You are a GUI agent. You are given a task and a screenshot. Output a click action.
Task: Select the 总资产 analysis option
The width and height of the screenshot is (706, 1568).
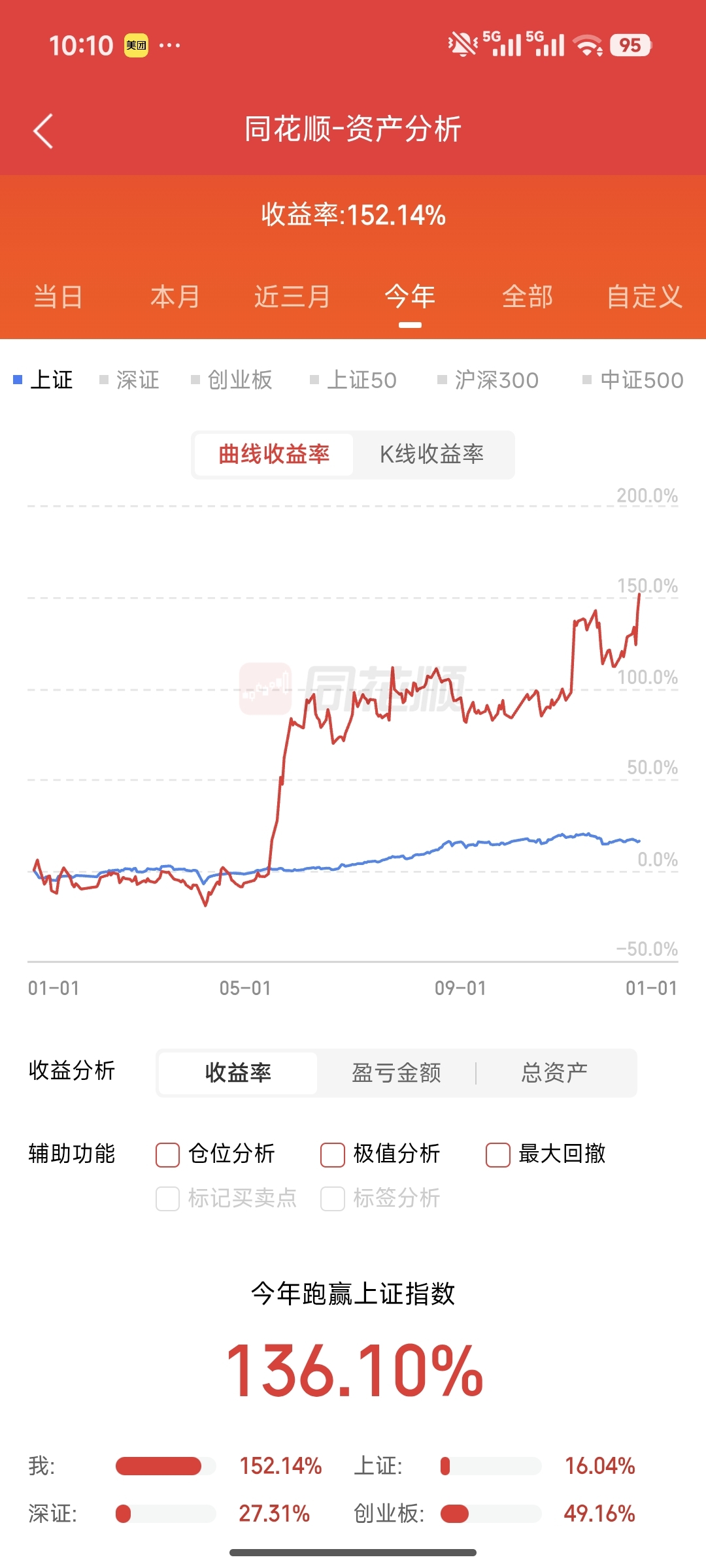click(554, 1073)
